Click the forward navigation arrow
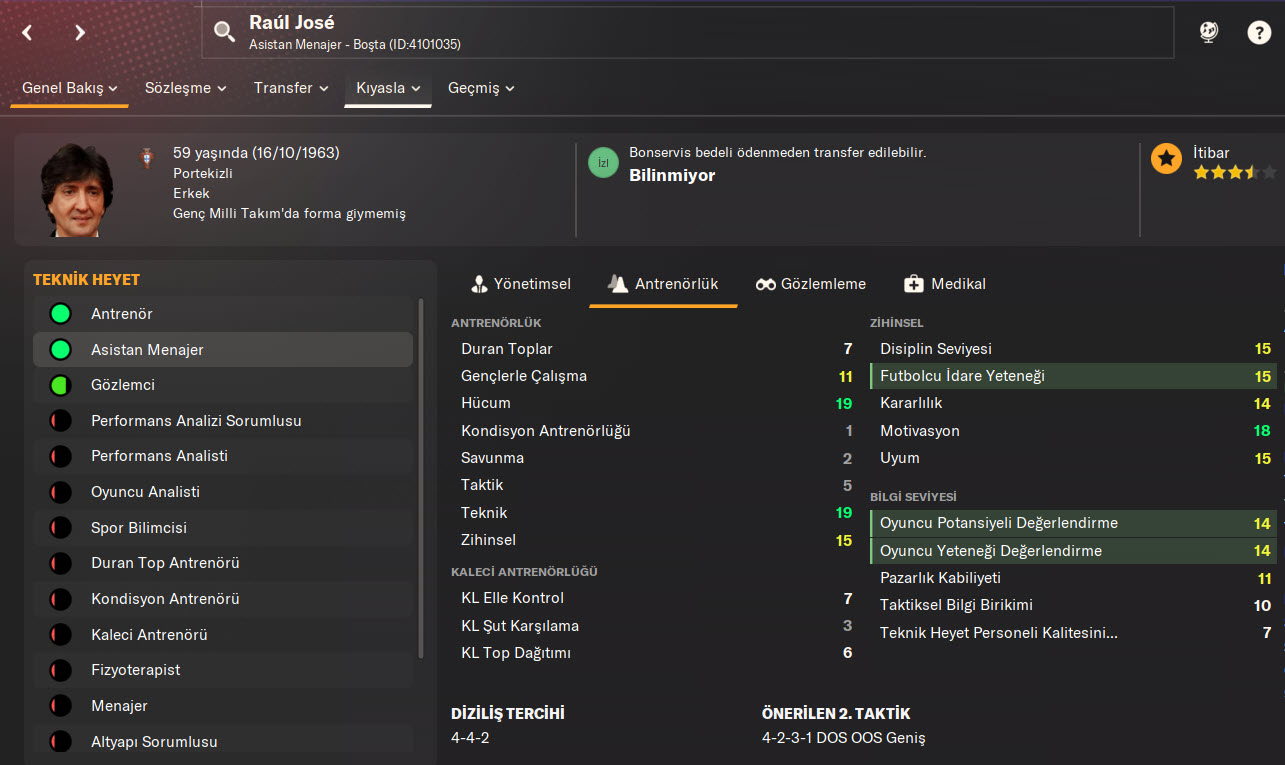This screenshot has height=765, width=1285. [80, 32]
